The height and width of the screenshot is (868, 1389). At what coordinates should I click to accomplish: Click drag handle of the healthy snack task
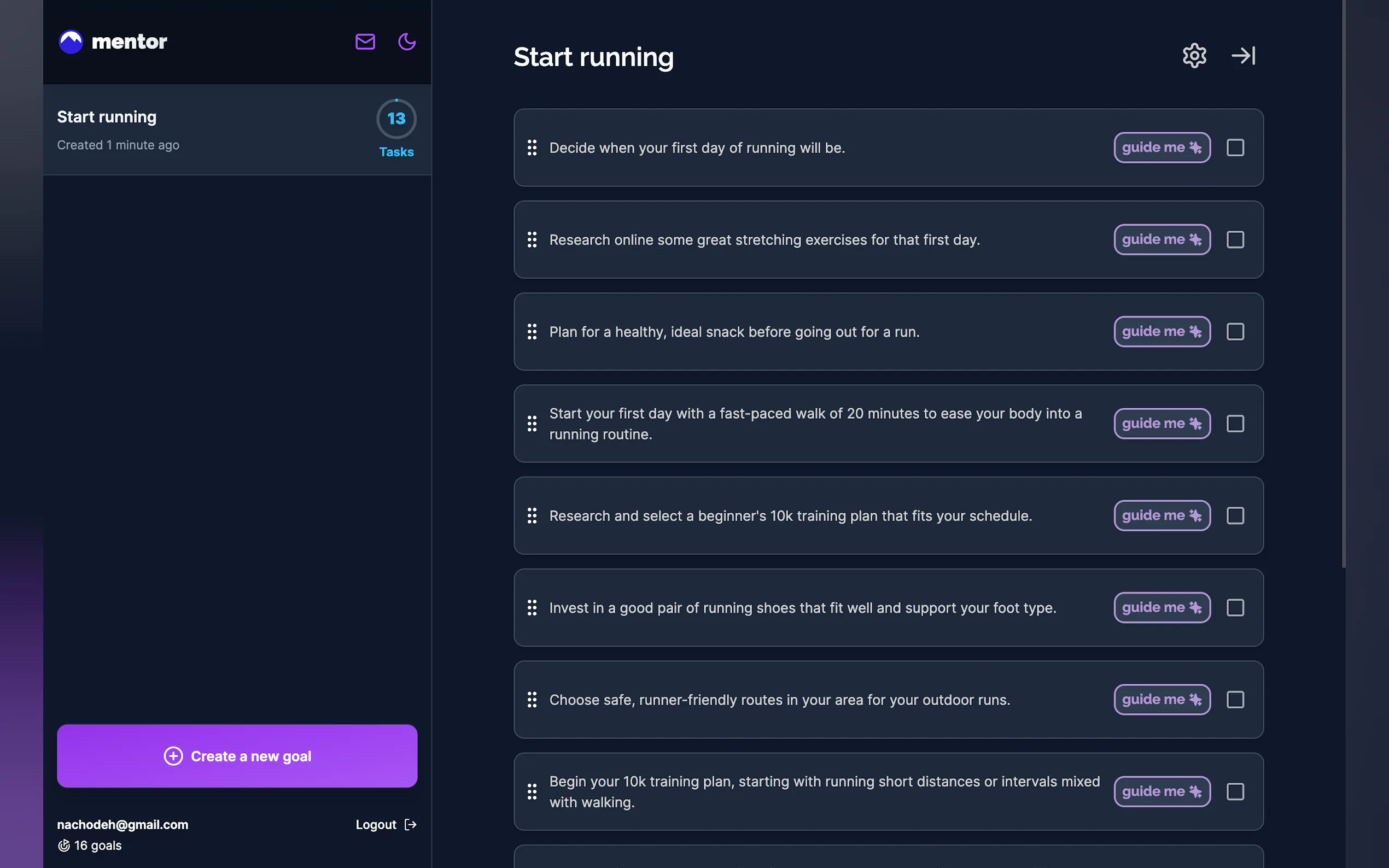pyautogui.click(x=532, y=332)
